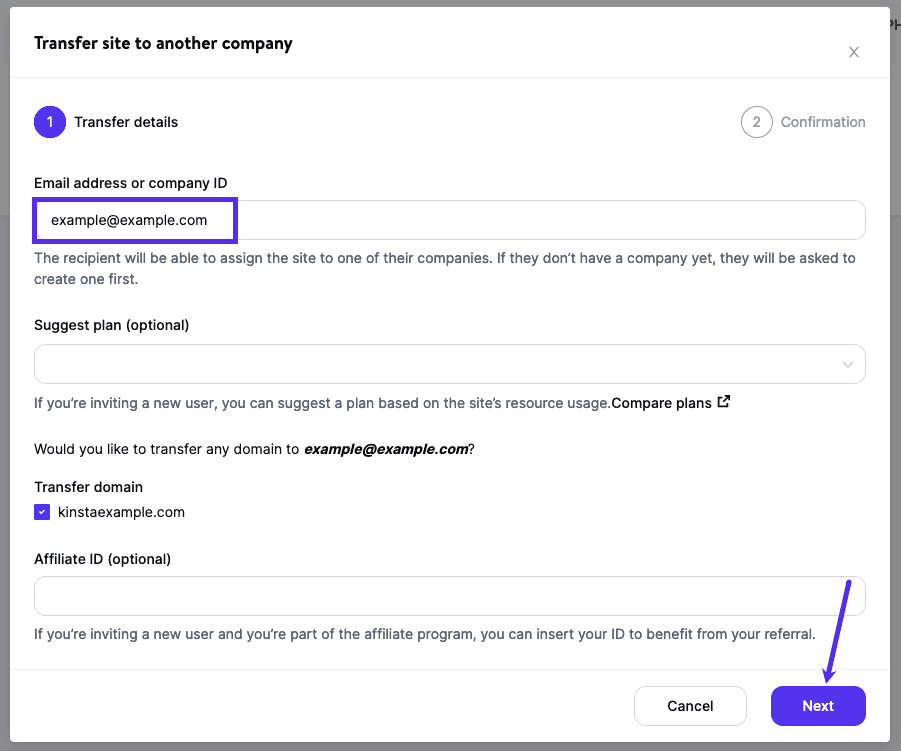Screen dimensions: 901x751
Task: Click Next to proceed with transfer
Action: (818, 706)
